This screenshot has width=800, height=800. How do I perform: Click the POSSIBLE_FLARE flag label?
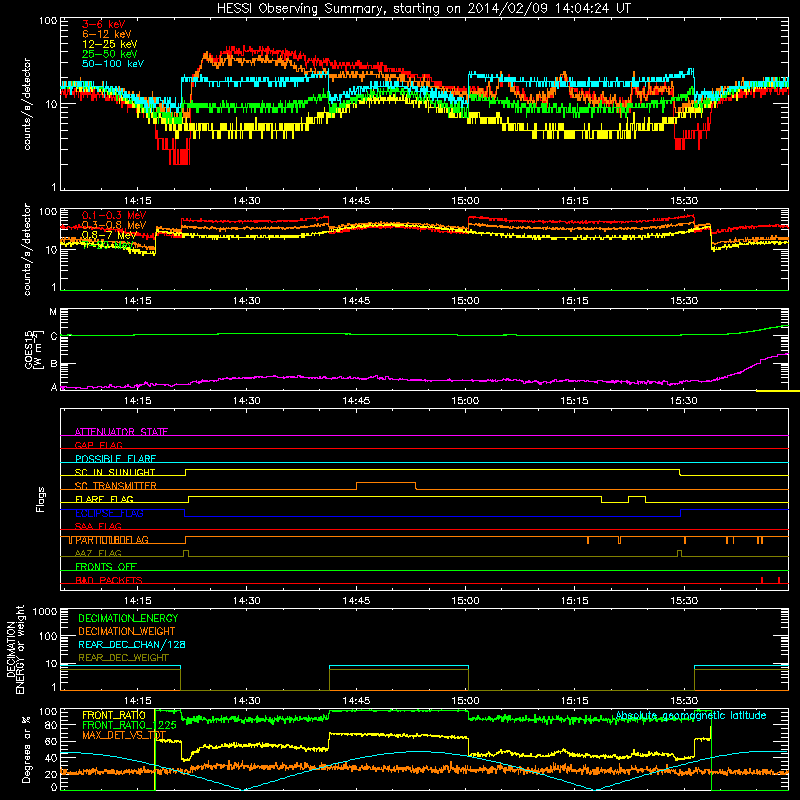(x=115, y=459)
